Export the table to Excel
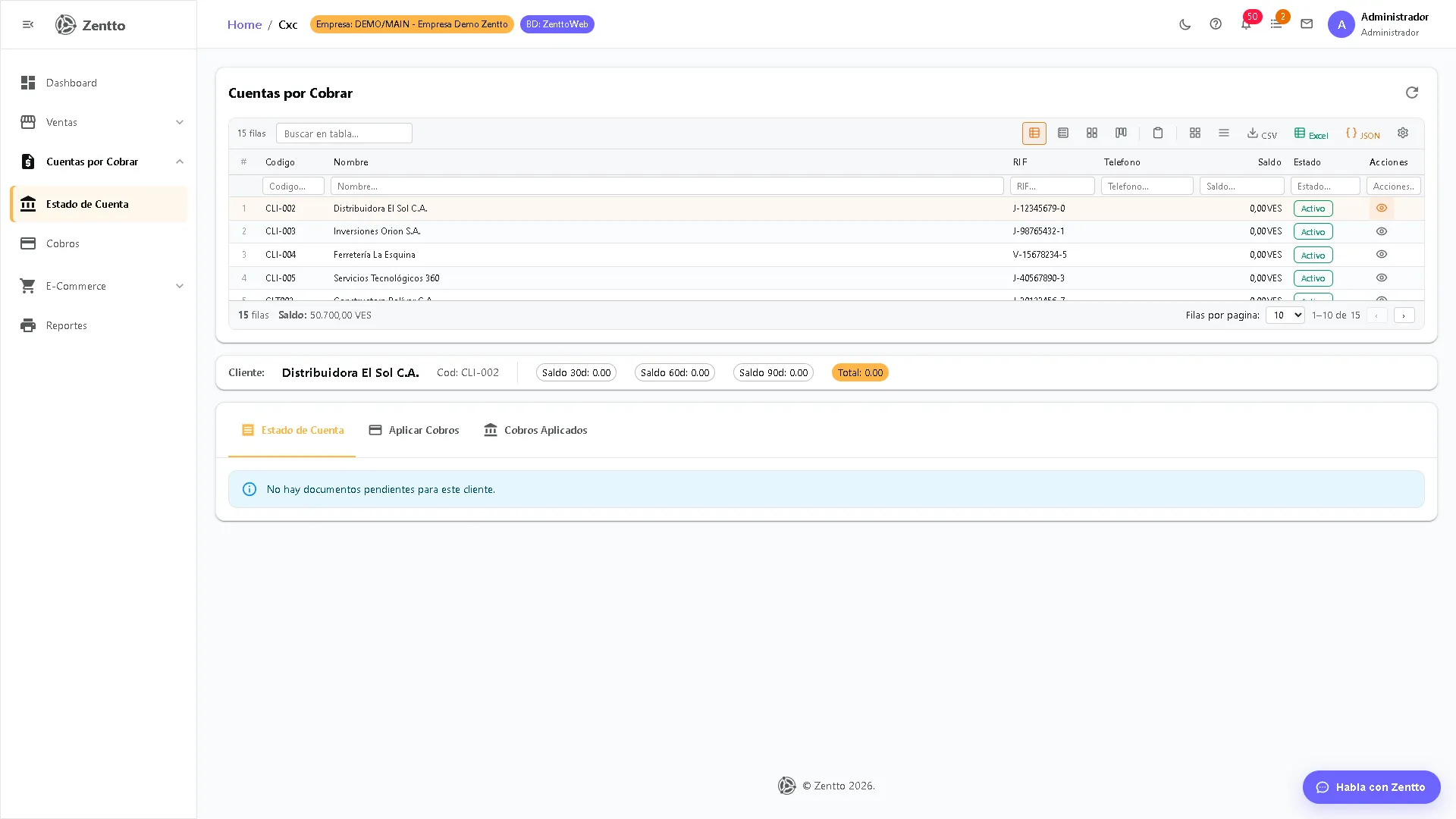 [1311, 133]
